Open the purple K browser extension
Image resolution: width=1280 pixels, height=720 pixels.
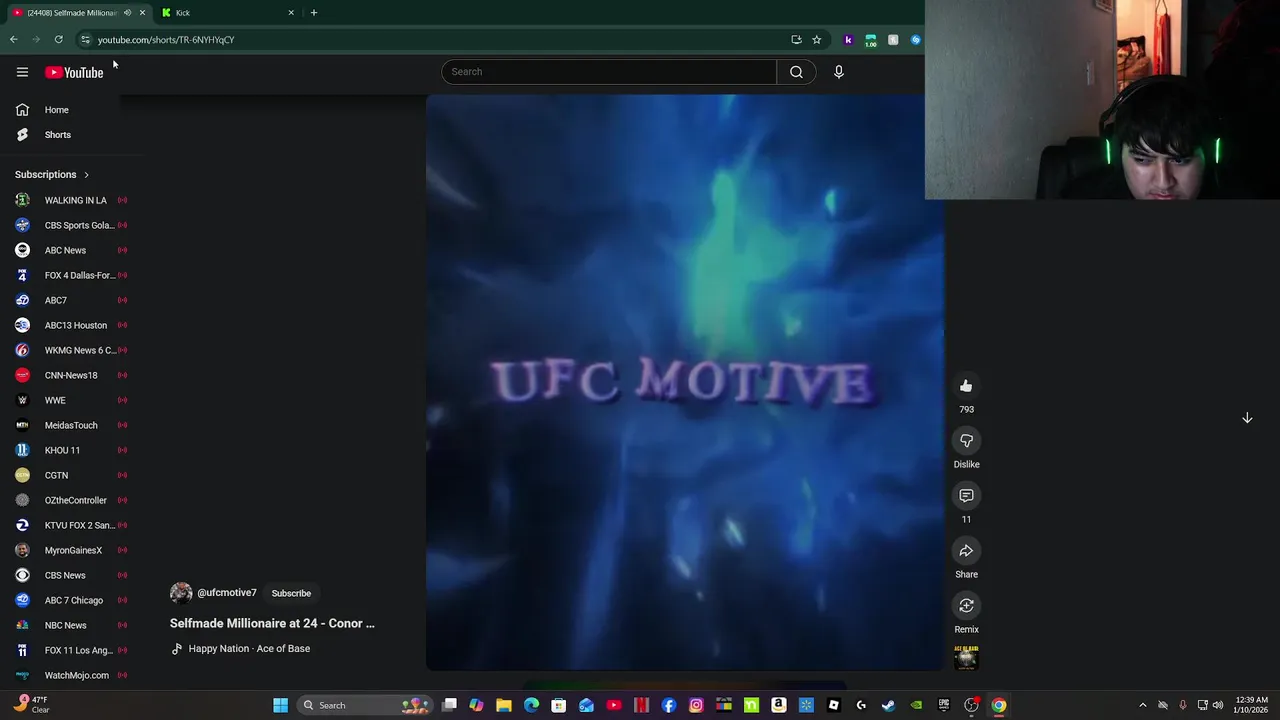point(848,40)
